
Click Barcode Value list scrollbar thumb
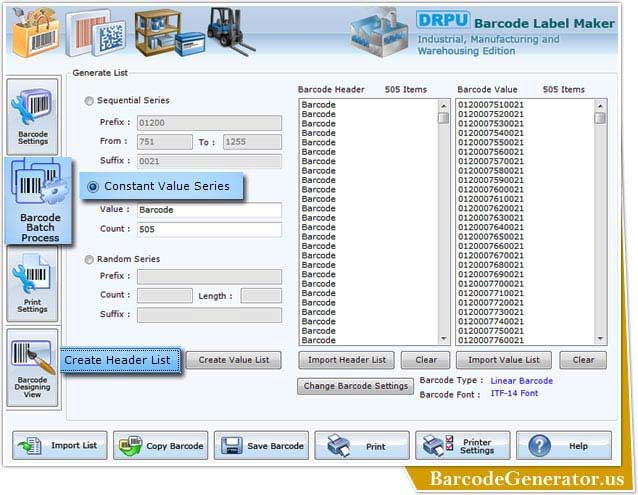point(600,118)
